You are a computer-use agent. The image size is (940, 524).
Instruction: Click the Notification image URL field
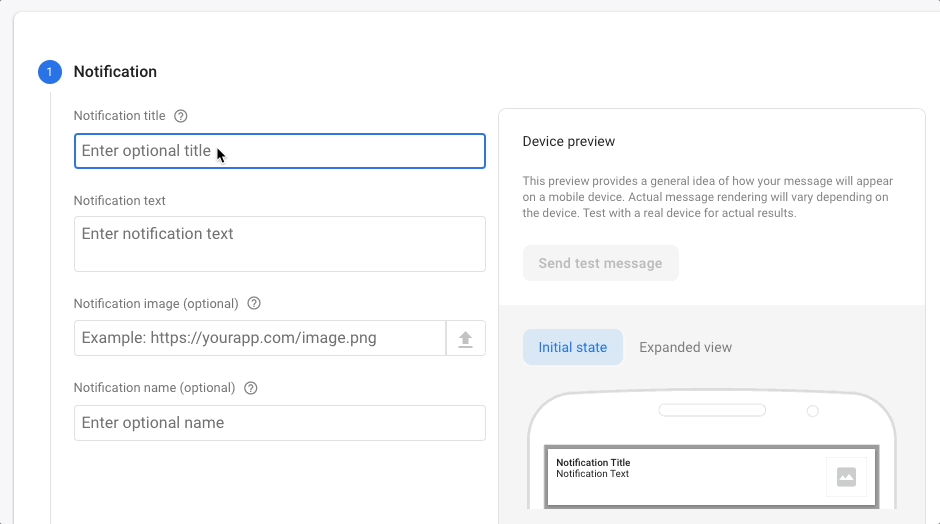[260, 338]
